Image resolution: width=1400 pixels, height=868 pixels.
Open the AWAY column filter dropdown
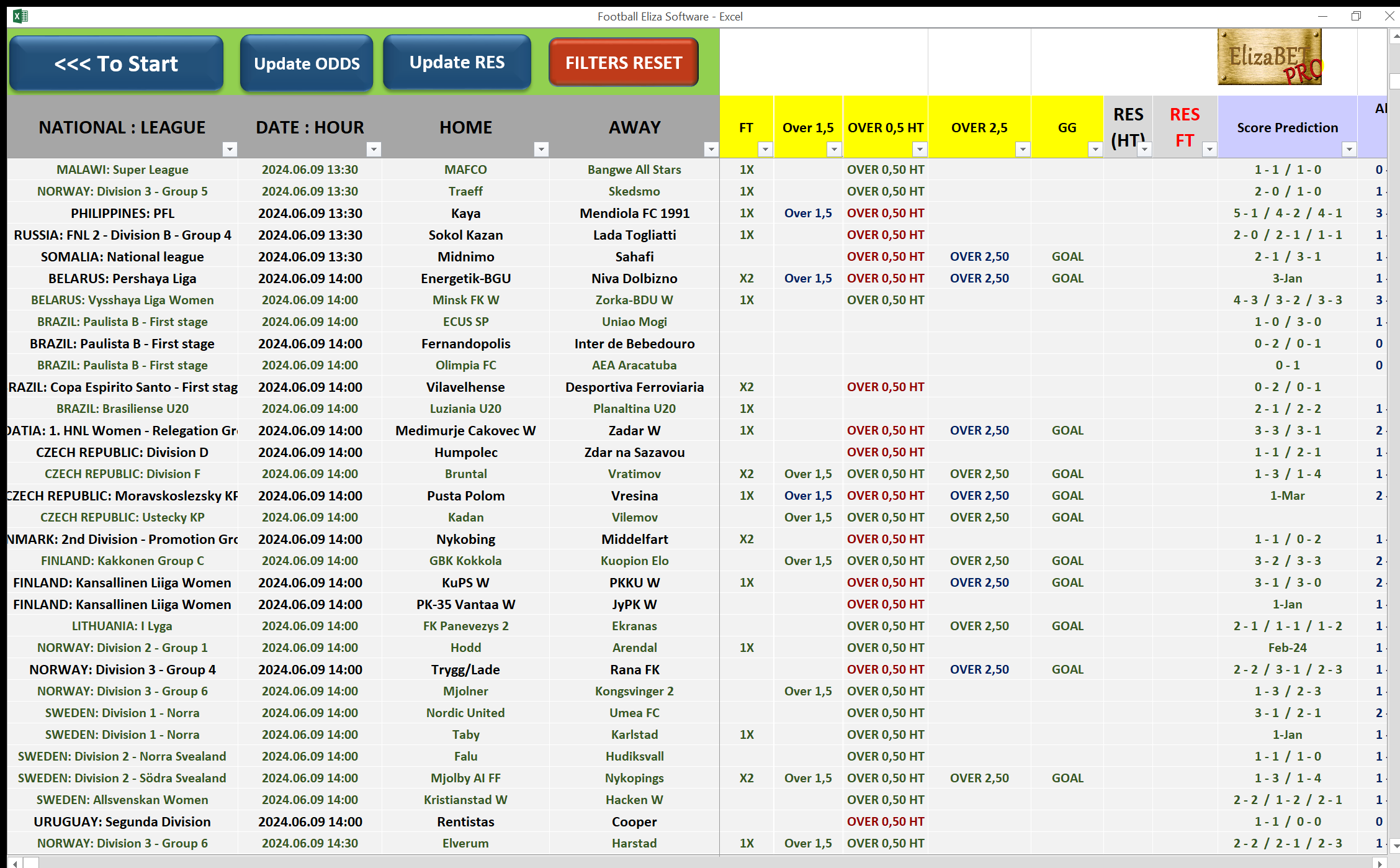[x=710, y=149]
